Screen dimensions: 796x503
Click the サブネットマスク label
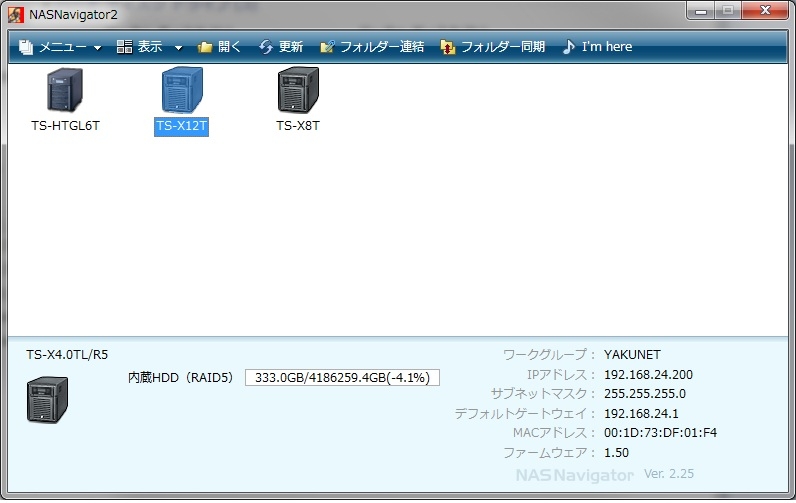pyautogui.click(x=543, y=394)
